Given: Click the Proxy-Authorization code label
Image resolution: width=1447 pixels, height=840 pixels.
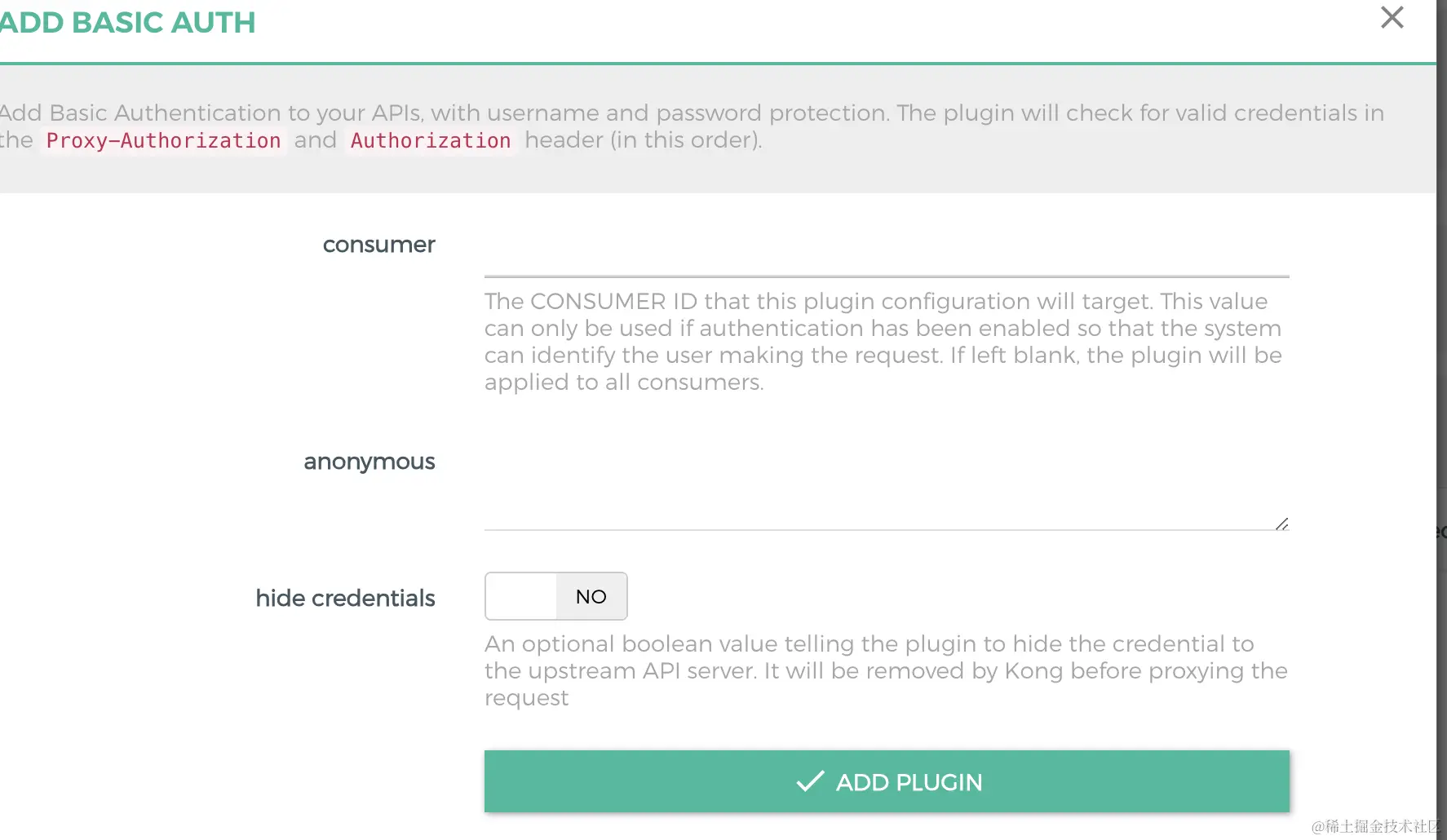Looking at the screenshot, I should tap(163, 141).
